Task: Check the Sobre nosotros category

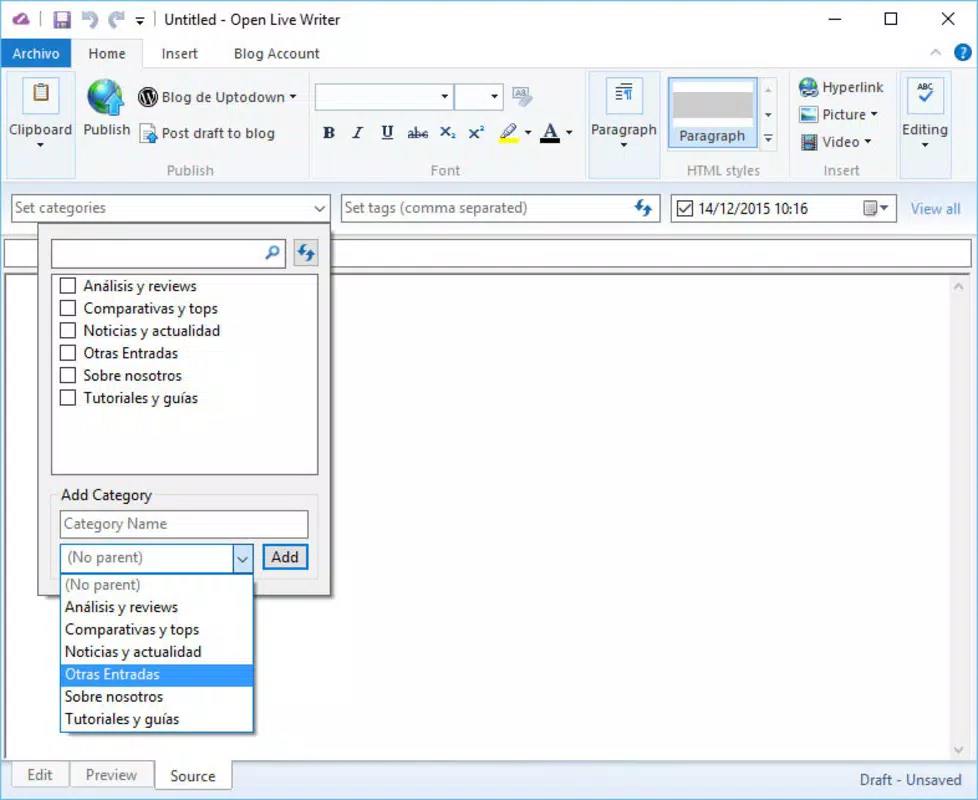Action: tap(68, 375)
